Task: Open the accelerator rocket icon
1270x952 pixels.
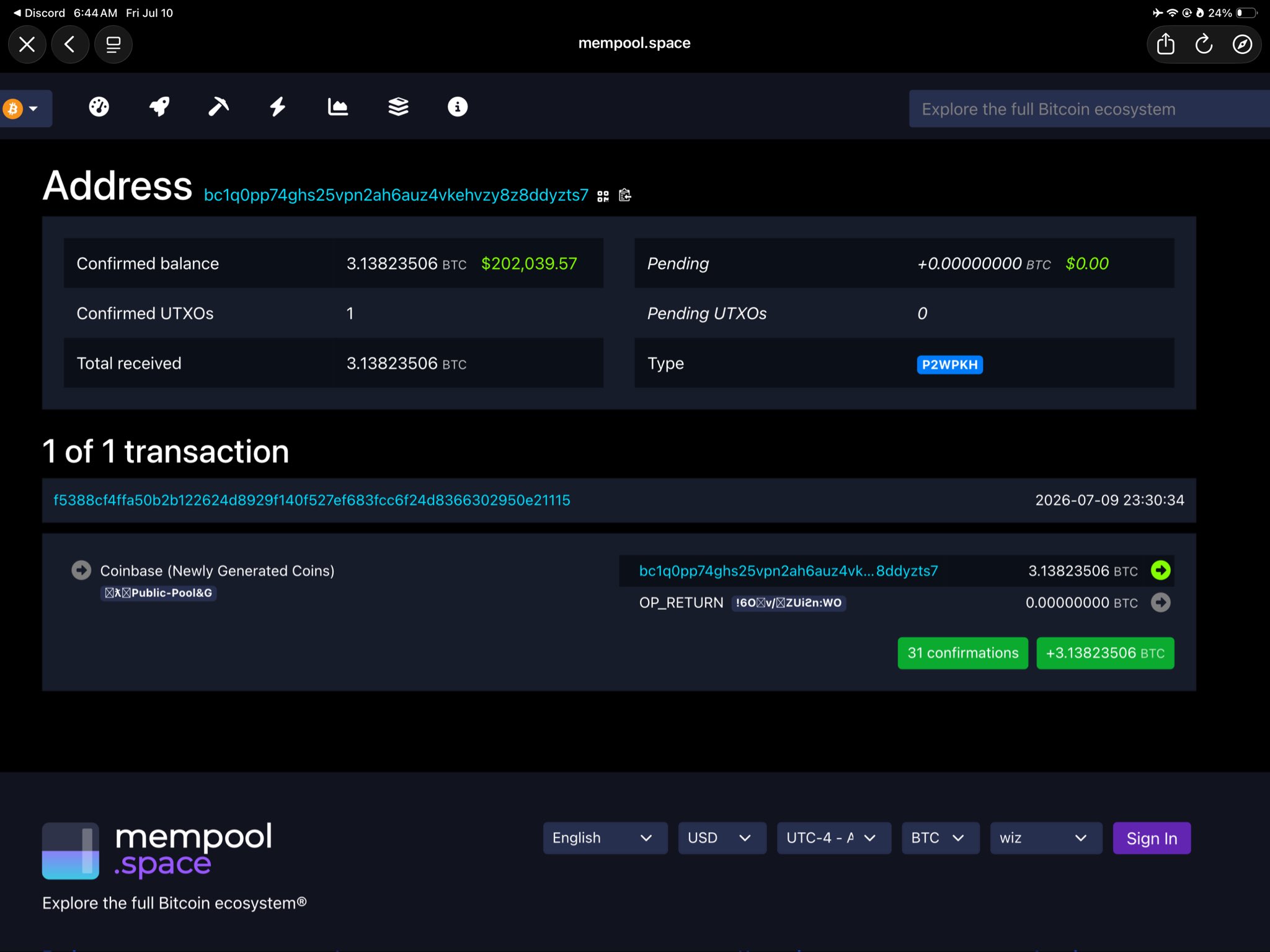Action: pos(159,107)
